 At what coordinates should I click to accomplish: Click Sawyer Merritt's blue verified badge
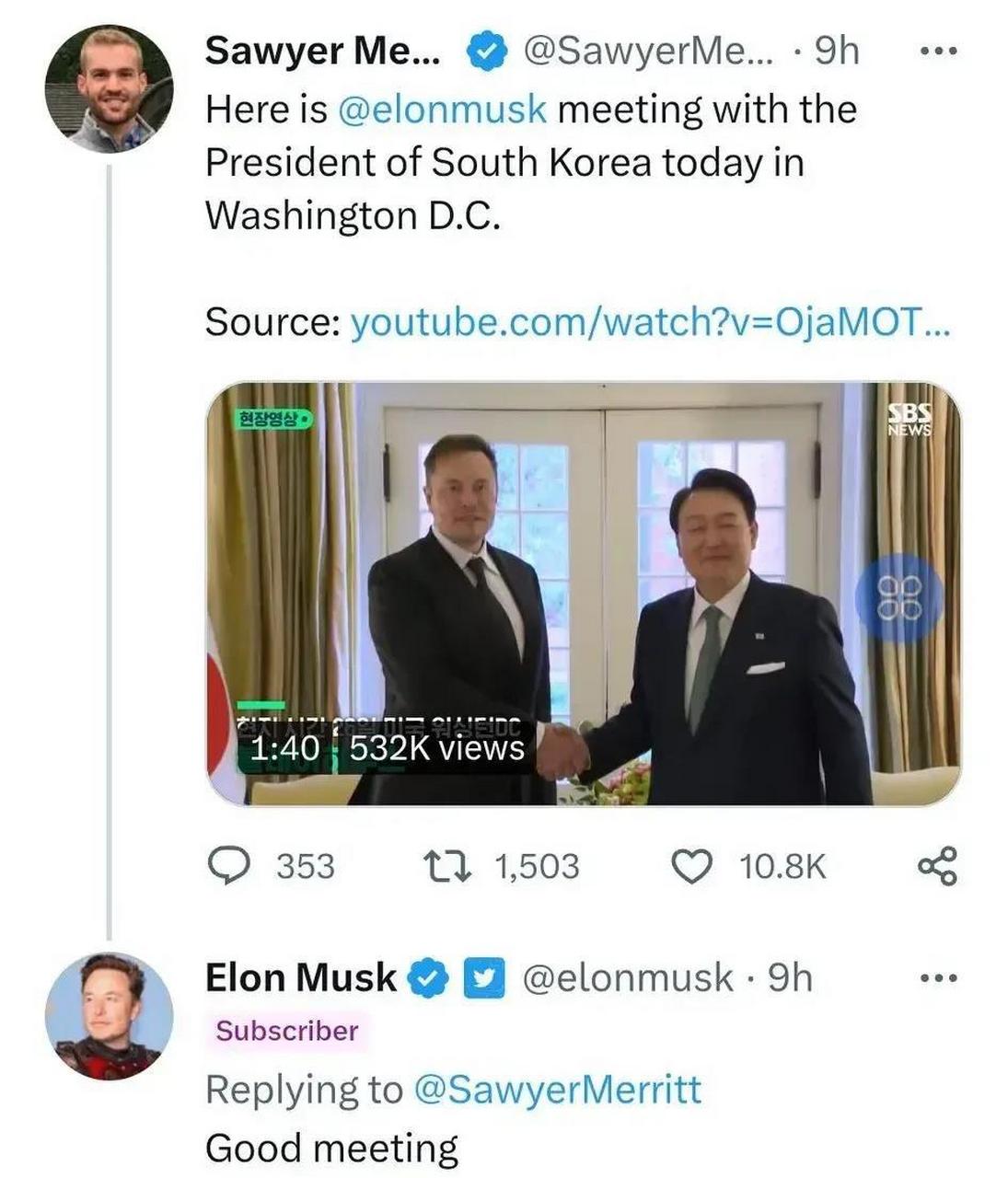(487, 52)
